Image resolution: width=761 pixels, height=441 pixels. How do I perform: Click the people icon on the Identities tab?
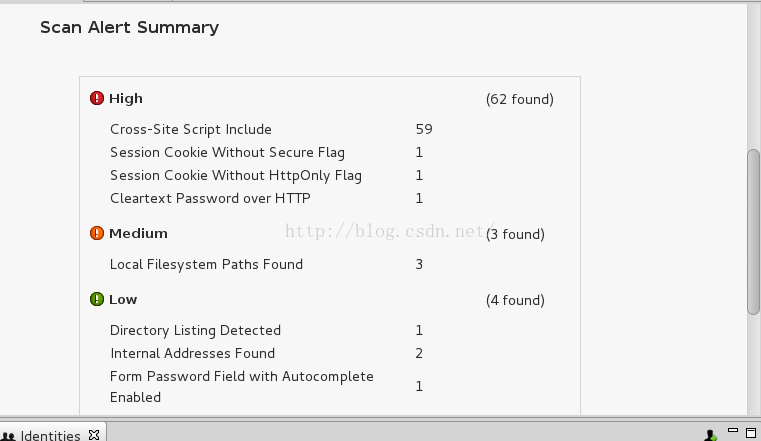click(8, 437)
